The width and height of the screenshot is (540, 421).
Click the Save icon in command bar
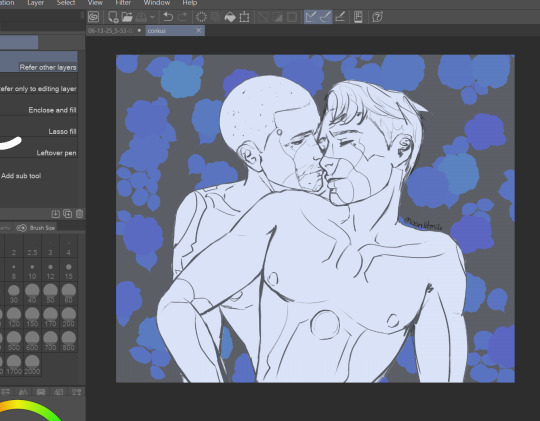tap(142, 17)
